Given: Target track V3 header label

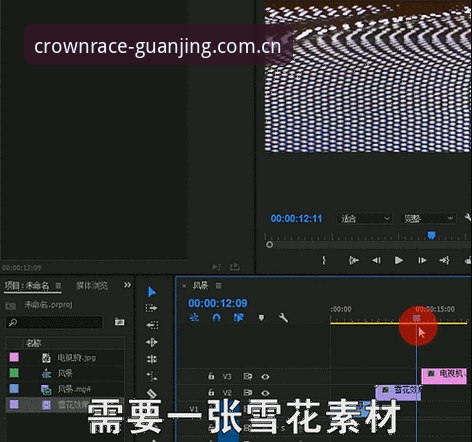Looking at the screenshot, I should [227, 377].
